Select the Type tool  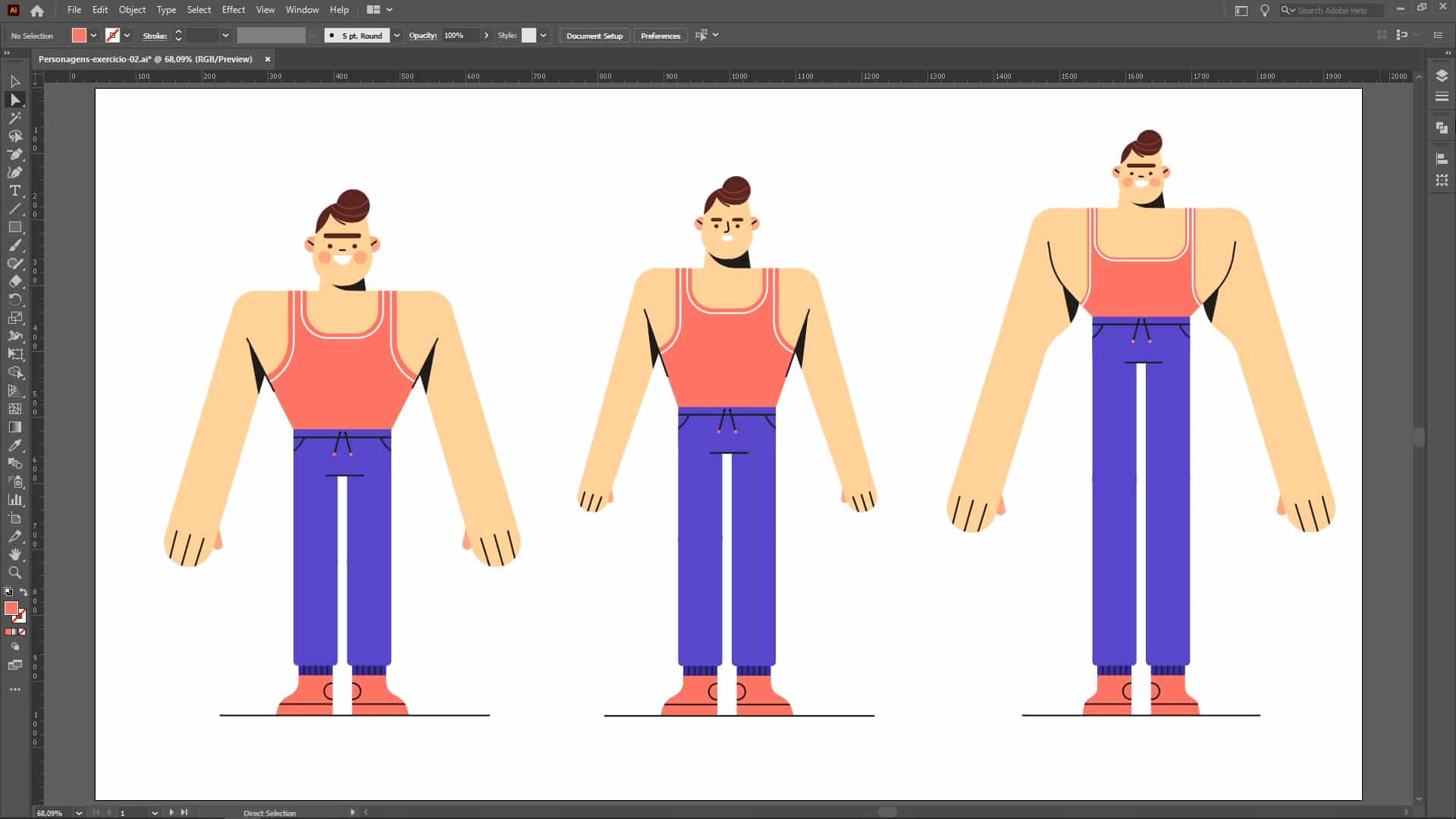click(x=14, y=190)
